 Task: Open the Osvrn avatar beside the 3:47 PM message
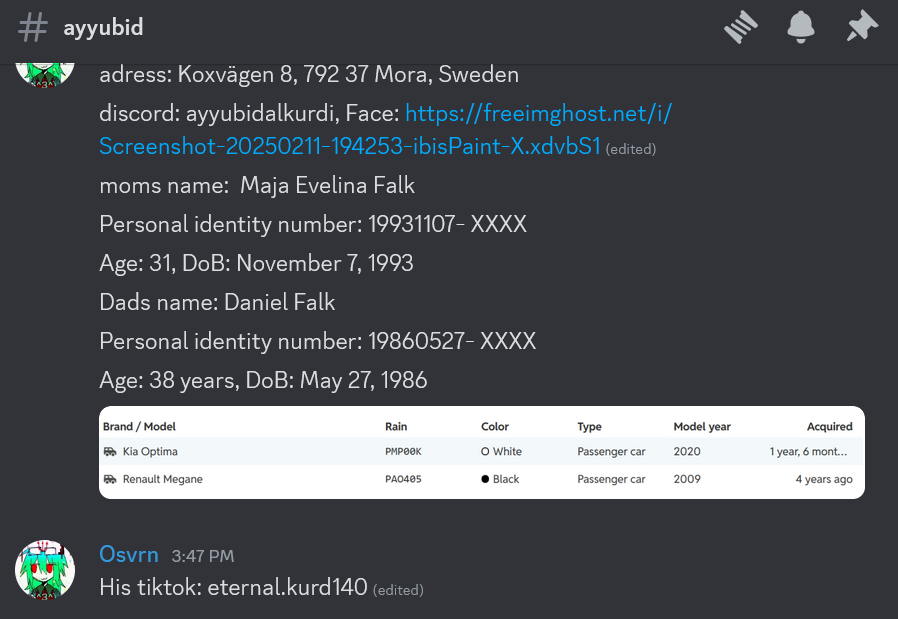tap(45, 570)
